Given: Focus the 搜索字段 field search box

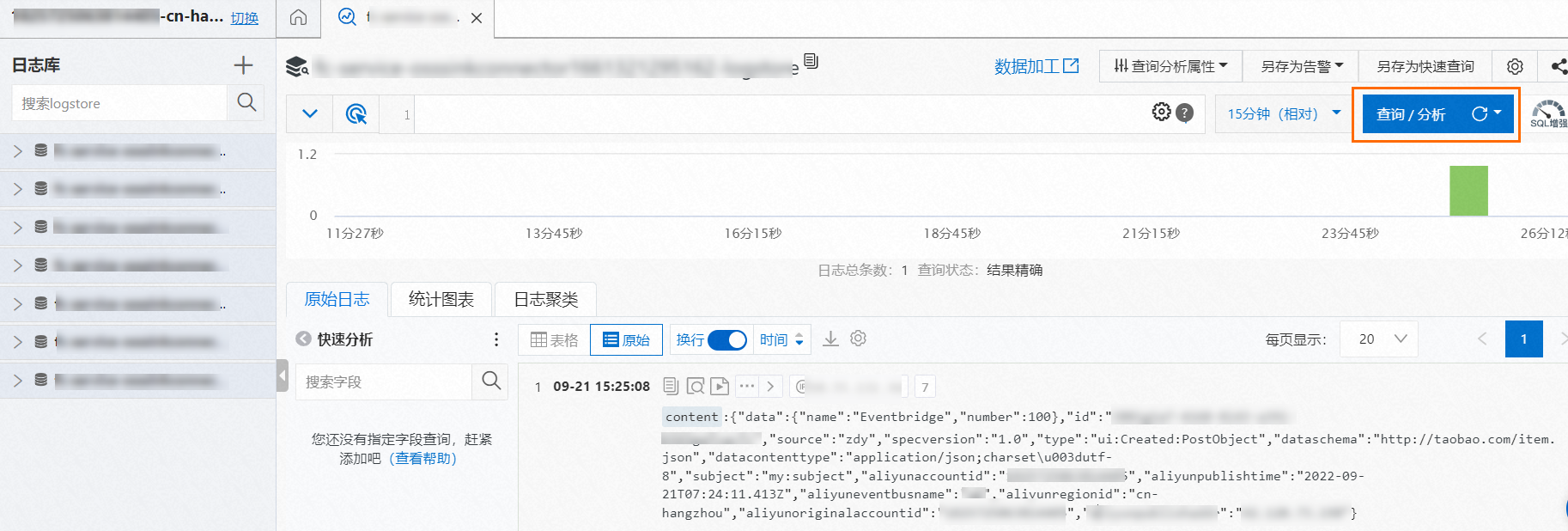Looking at the screenshot, I should point(384,381).
